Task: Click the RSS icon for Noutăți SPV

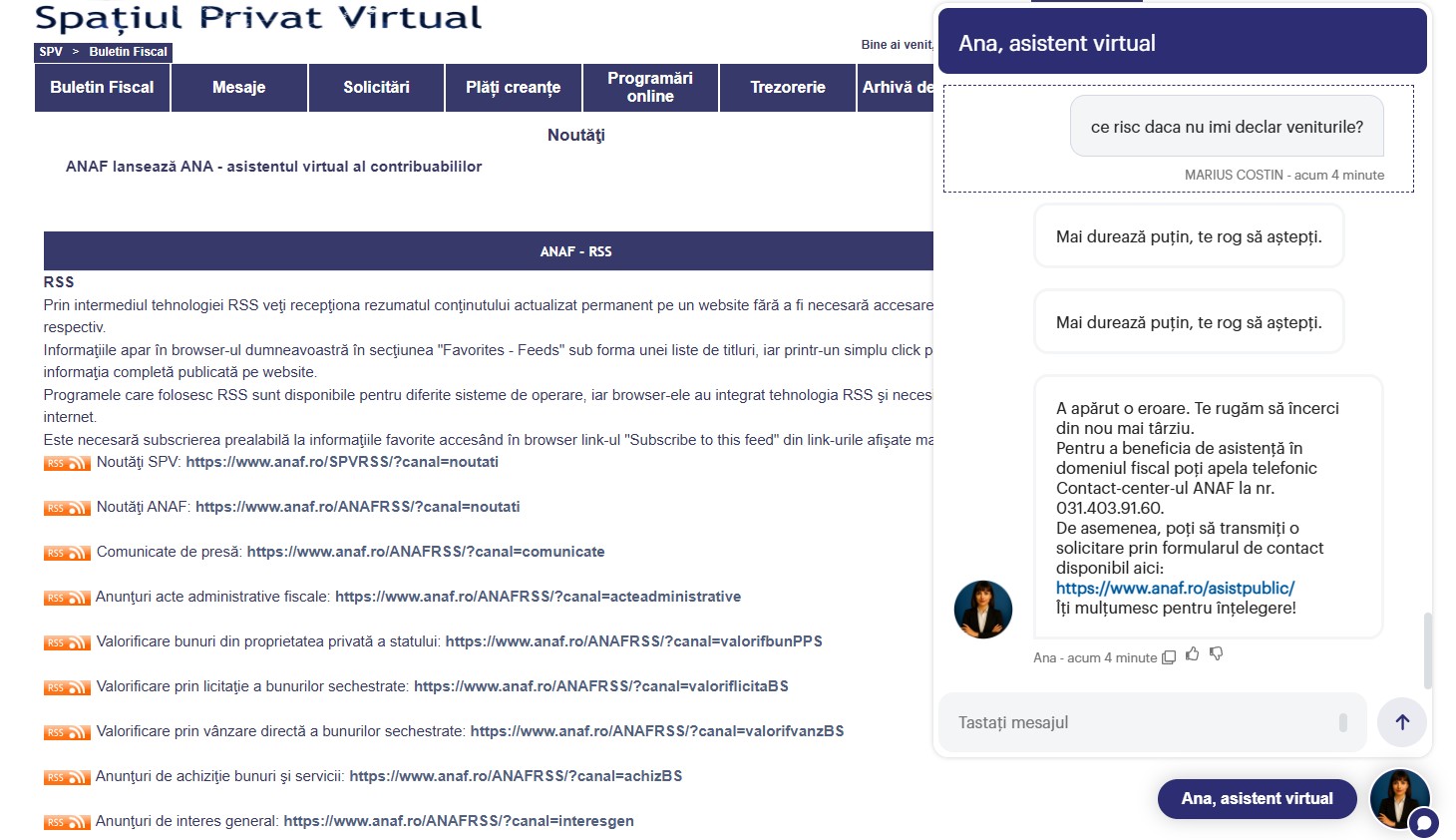Action: 67,463
